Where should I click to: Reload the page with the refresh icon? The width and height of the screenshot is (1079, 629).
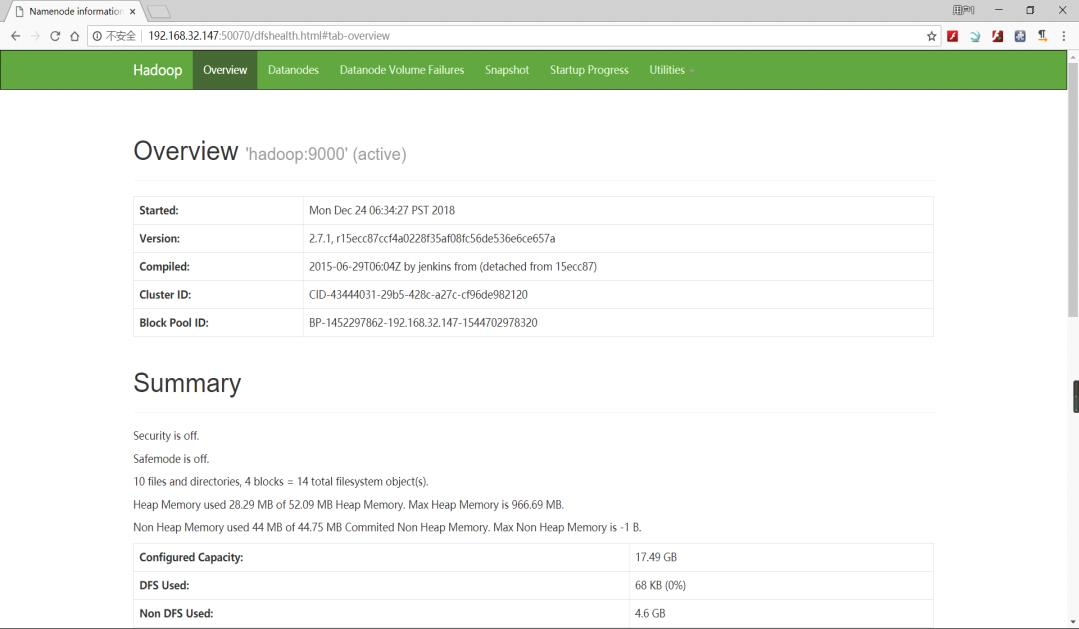click(x=55, y=36)
